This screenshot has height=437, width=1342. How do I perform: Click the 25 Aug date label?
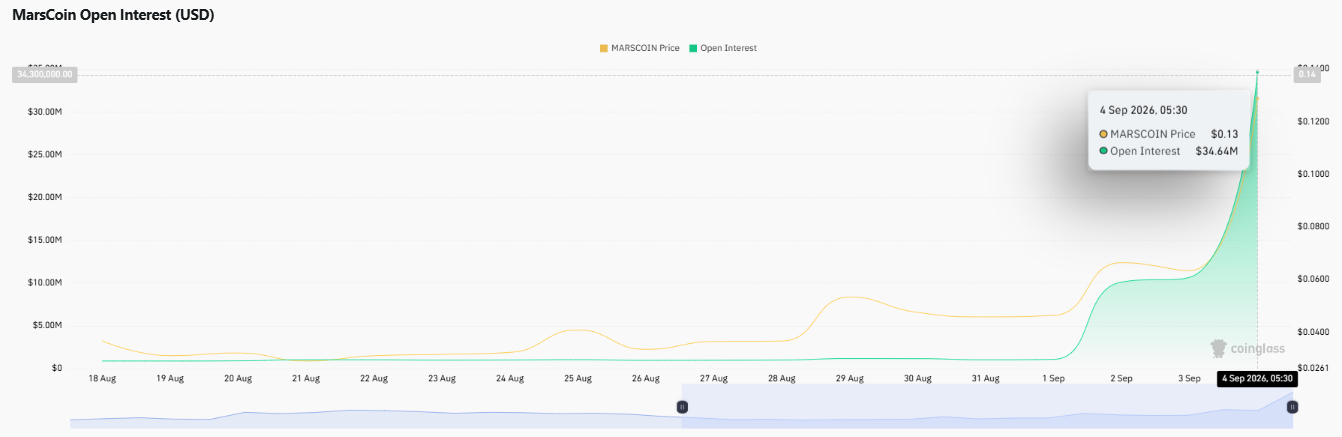tap(578, 379)
